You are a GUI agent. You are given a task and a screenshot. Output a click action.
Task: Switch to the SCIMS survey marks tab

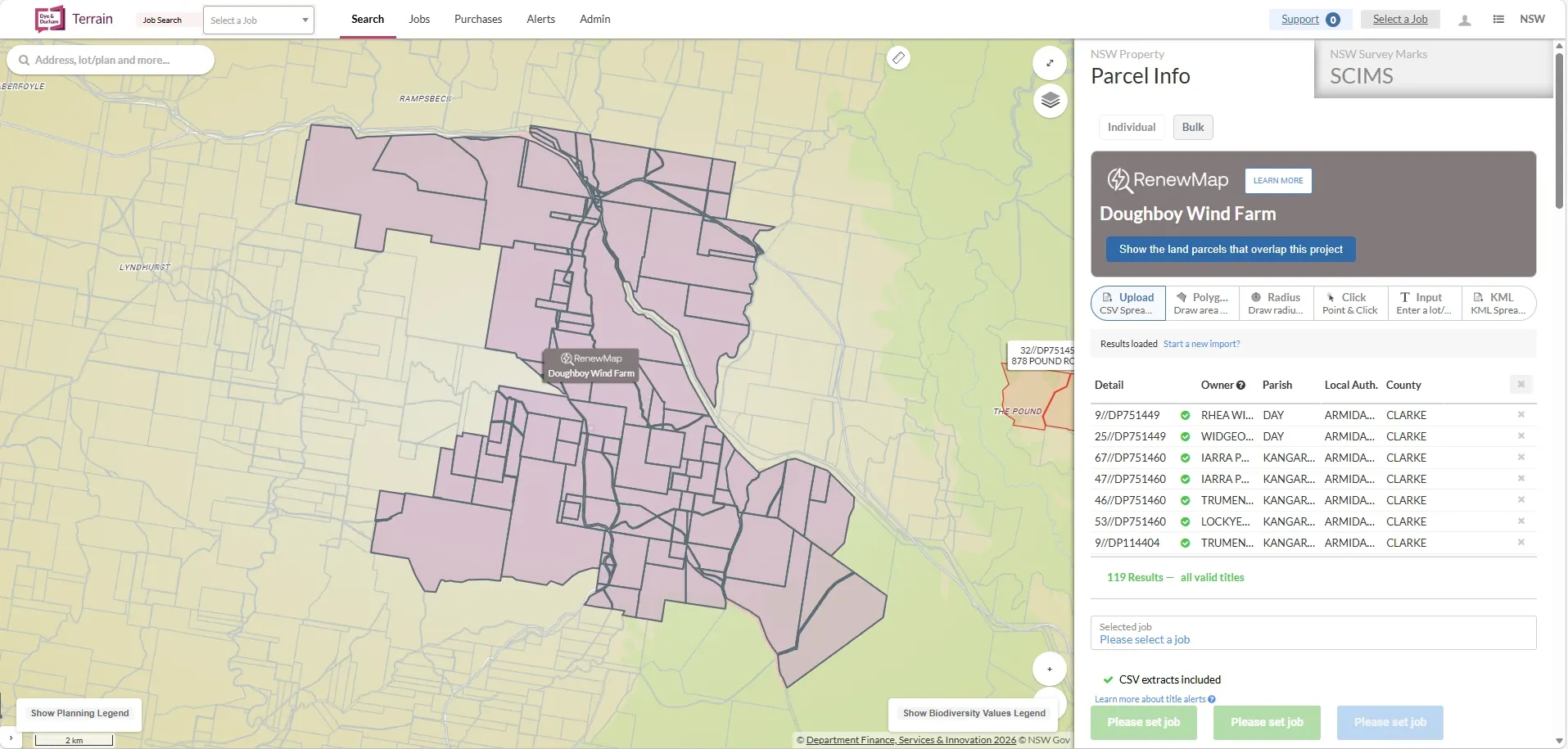click(x=1433, y=67)
